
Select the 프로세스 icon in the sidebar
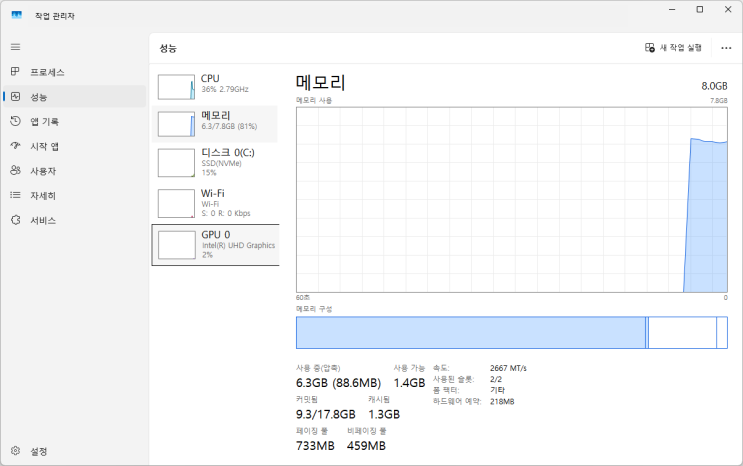15,72
